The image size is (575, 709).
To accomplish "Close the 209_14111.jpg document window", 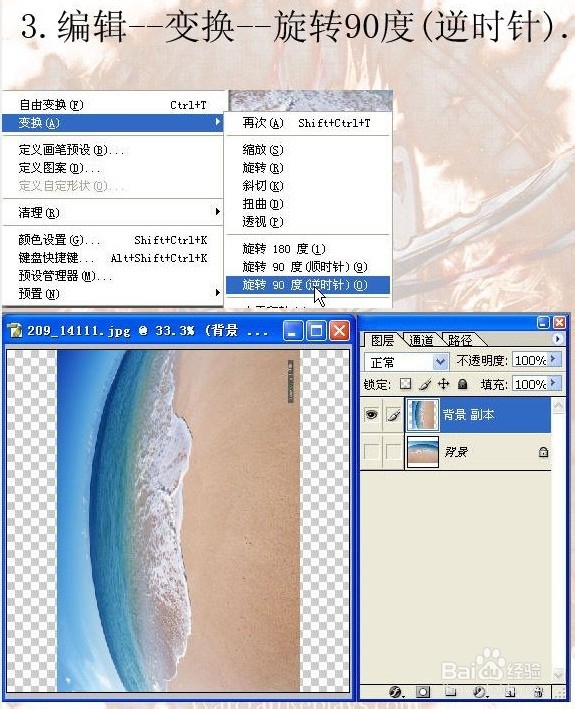I will pos(339,331).
